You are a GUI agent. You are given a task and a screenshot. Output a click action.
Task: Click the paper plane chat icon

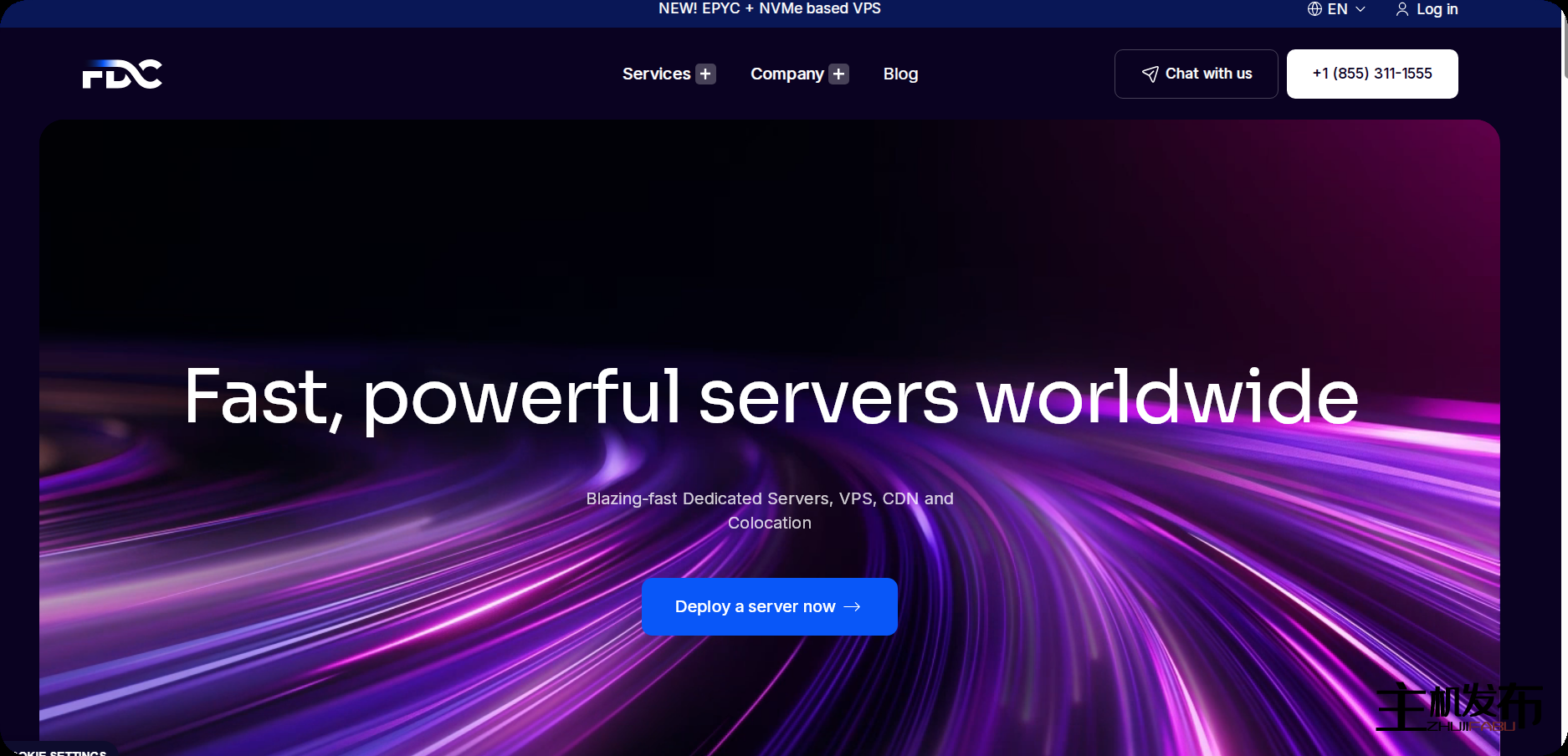click(1150, 74)
